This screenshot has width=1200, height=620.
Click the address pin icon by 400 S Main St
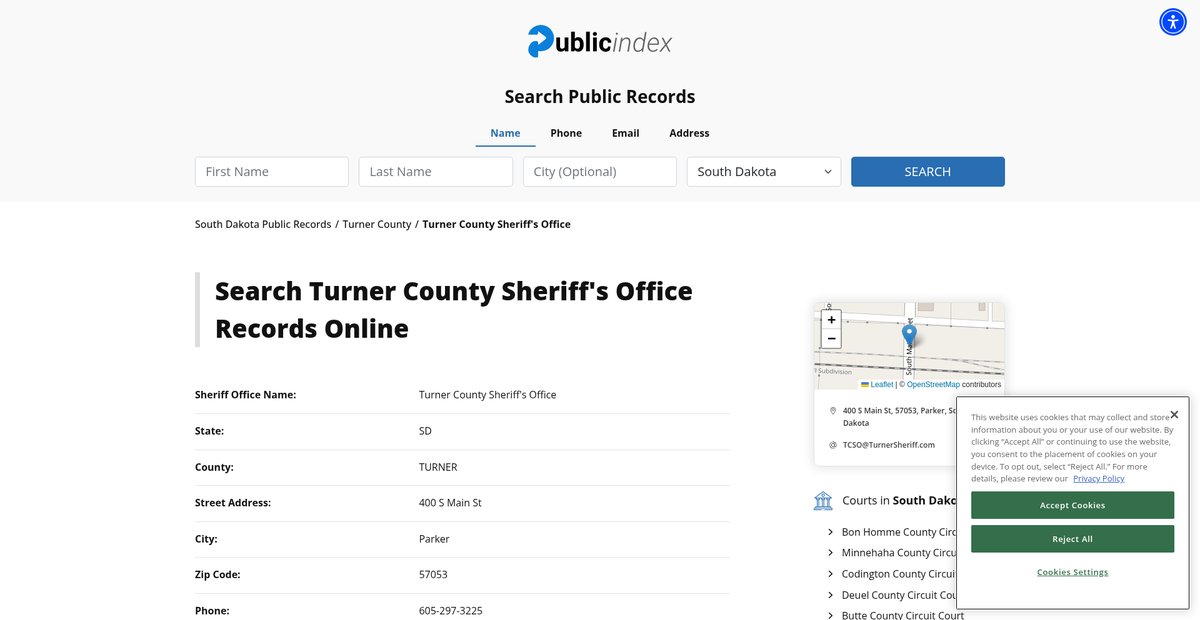coord(833,411)
